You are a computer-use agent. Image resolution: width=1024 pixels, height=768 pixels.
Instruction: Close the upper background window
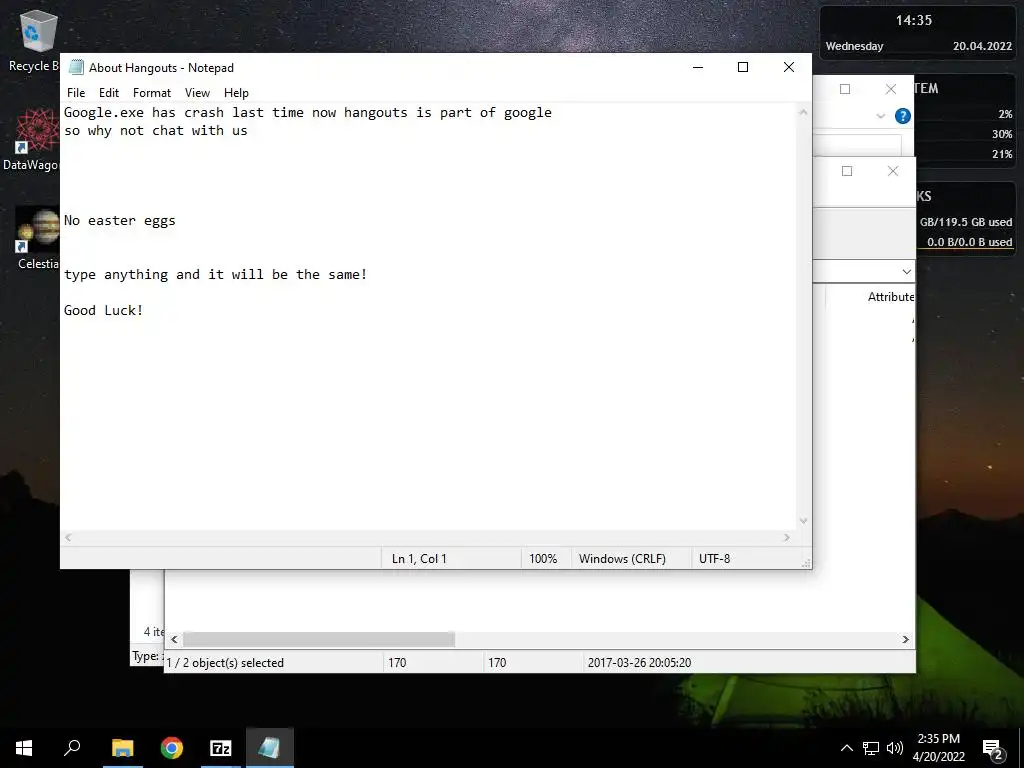891,89
